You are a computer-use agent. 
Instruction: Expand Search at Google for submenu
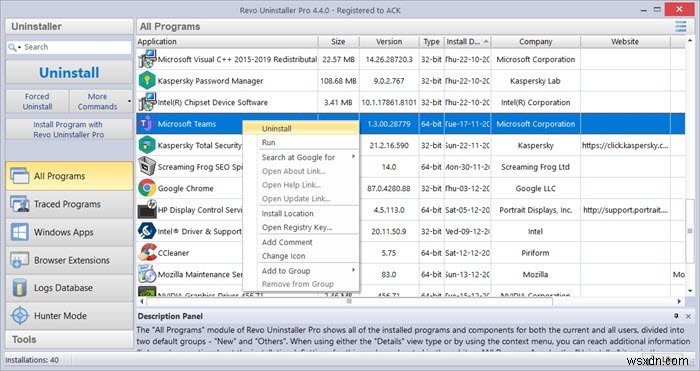point(353,156)
